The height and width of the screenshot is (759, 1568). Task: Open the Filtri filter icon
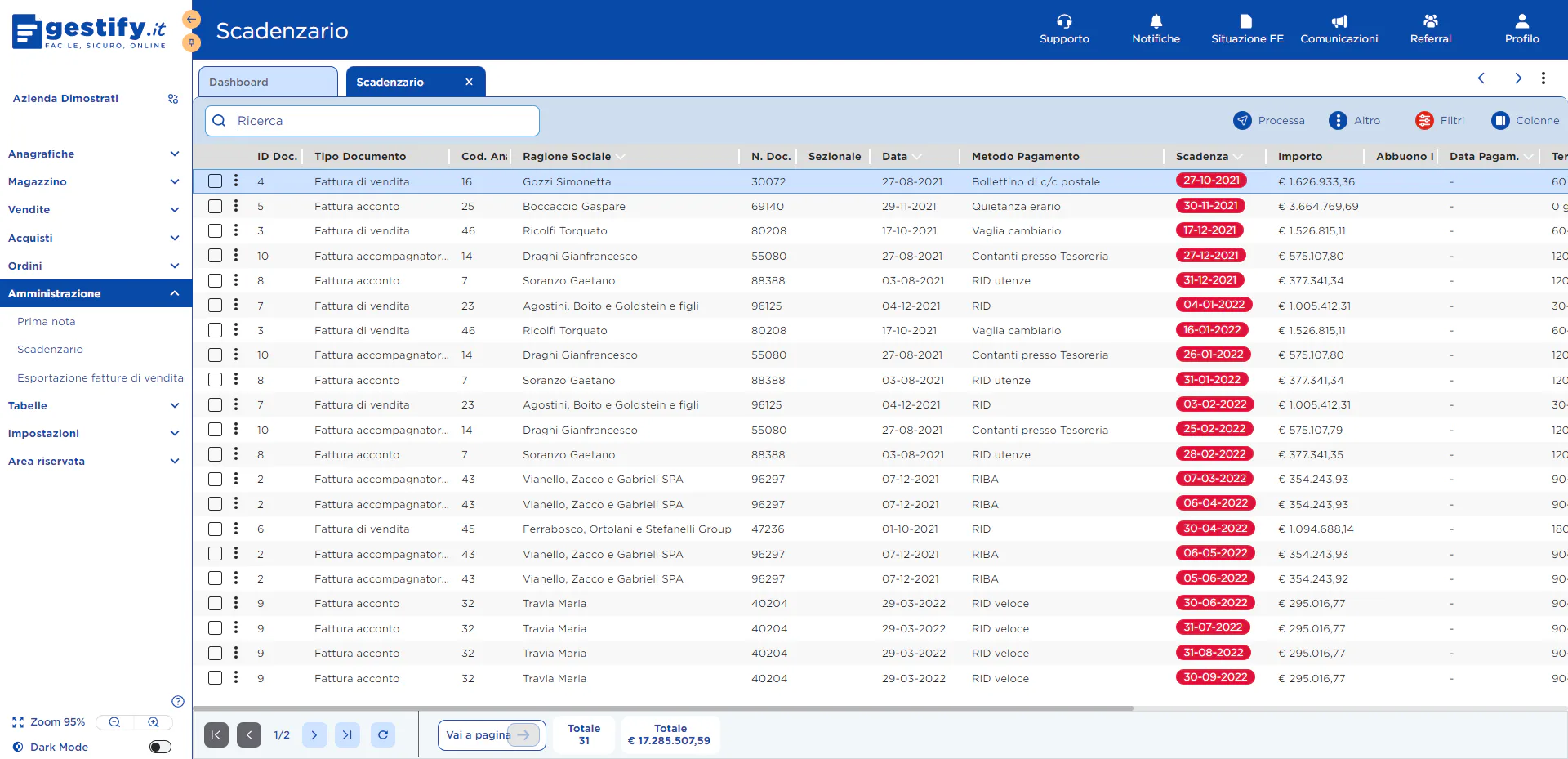1424,121
